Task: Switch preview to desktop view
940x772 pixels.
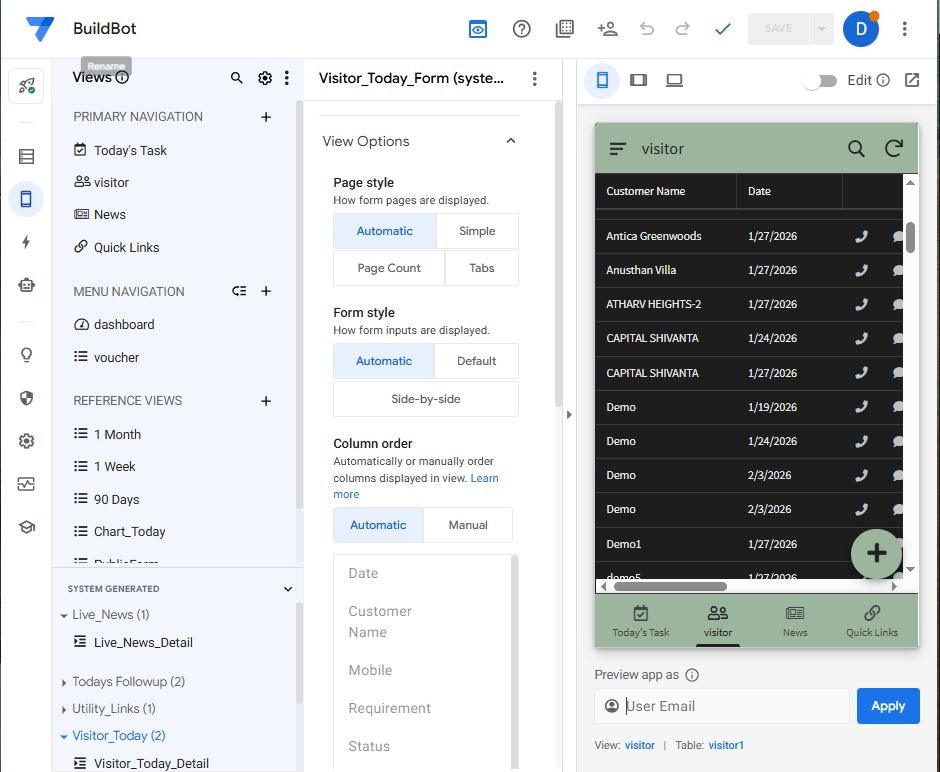Action: (675, 80)
